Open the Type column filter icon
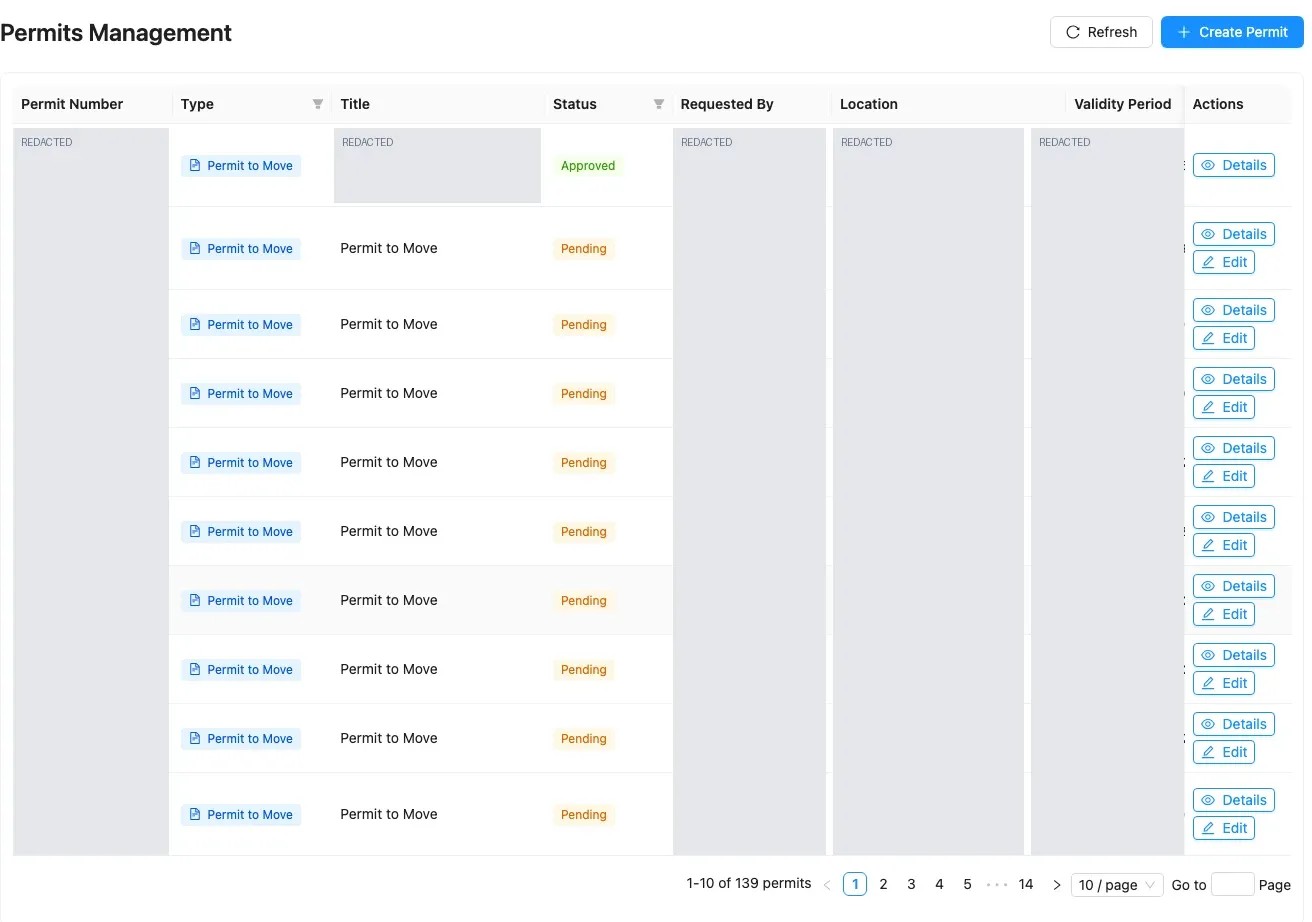Image resolution: width=1312 pixels, height=922 pixels. click(x=318, y=104)
